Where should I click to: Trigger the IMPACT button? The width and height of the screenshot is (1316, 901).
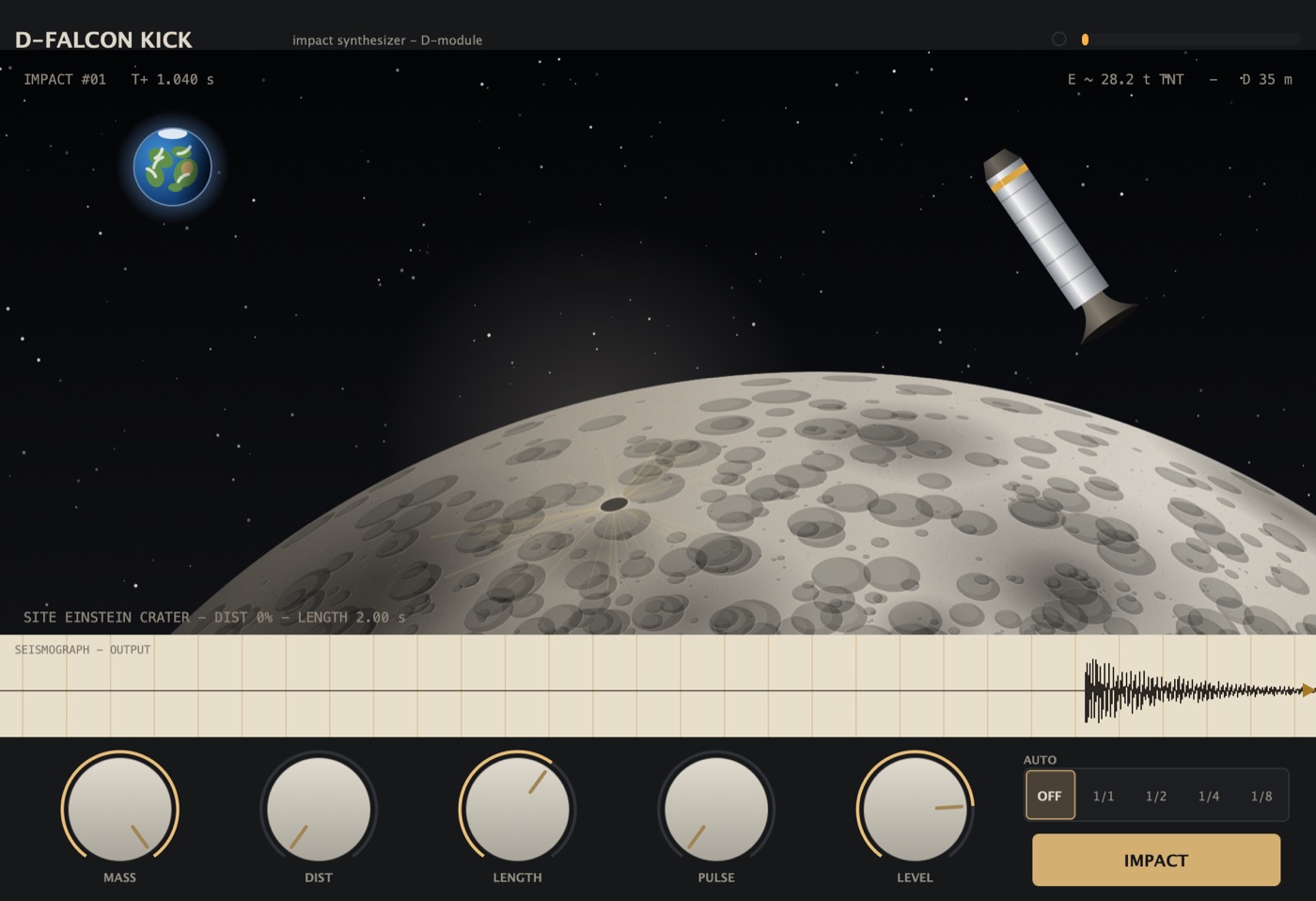pyautogui.click(x=1156, y=860)
